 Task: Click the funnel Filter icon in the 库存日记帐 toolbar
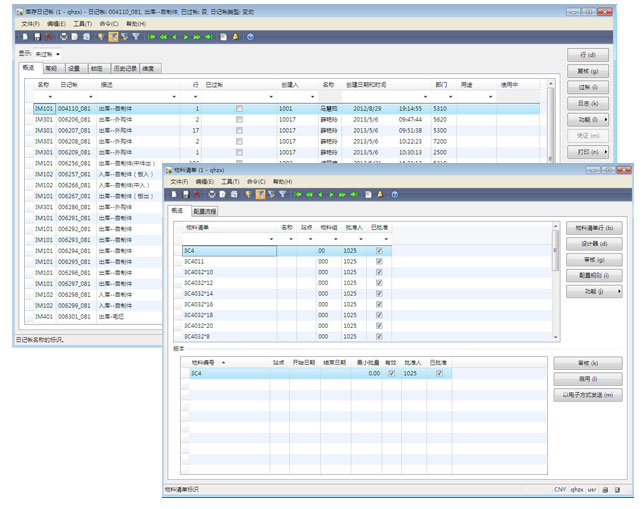[136, 36]
